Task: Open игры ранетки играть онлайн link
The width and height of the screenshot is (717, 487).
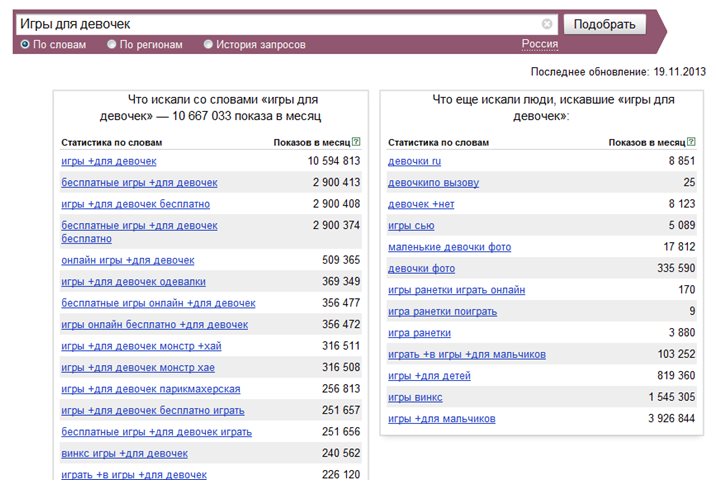Action: coord(456,290)
